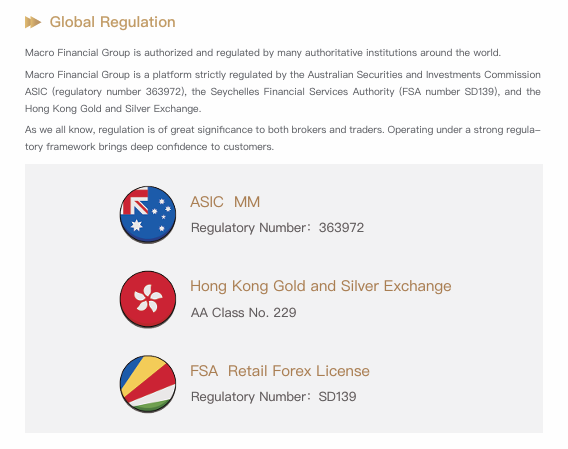Click Regulatory Number 363972 text
The width and height of the screenshot is (568, 449).
click(277, 228)
